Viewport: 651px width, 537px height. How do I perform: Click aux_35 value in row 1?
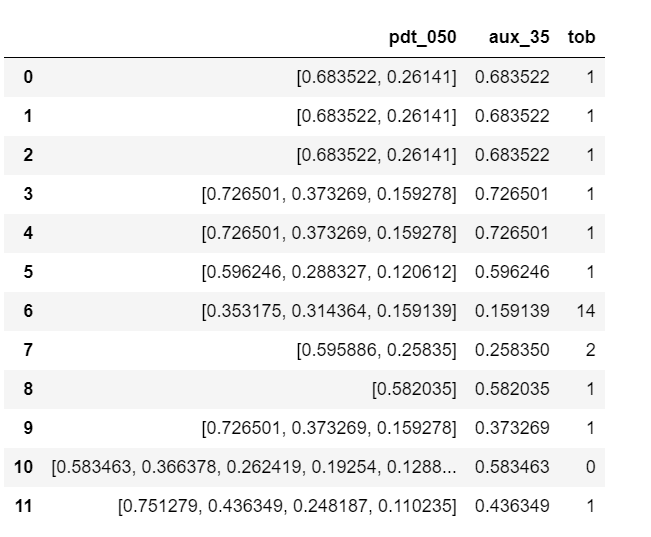pyautogui.click(x=512, y=116)
